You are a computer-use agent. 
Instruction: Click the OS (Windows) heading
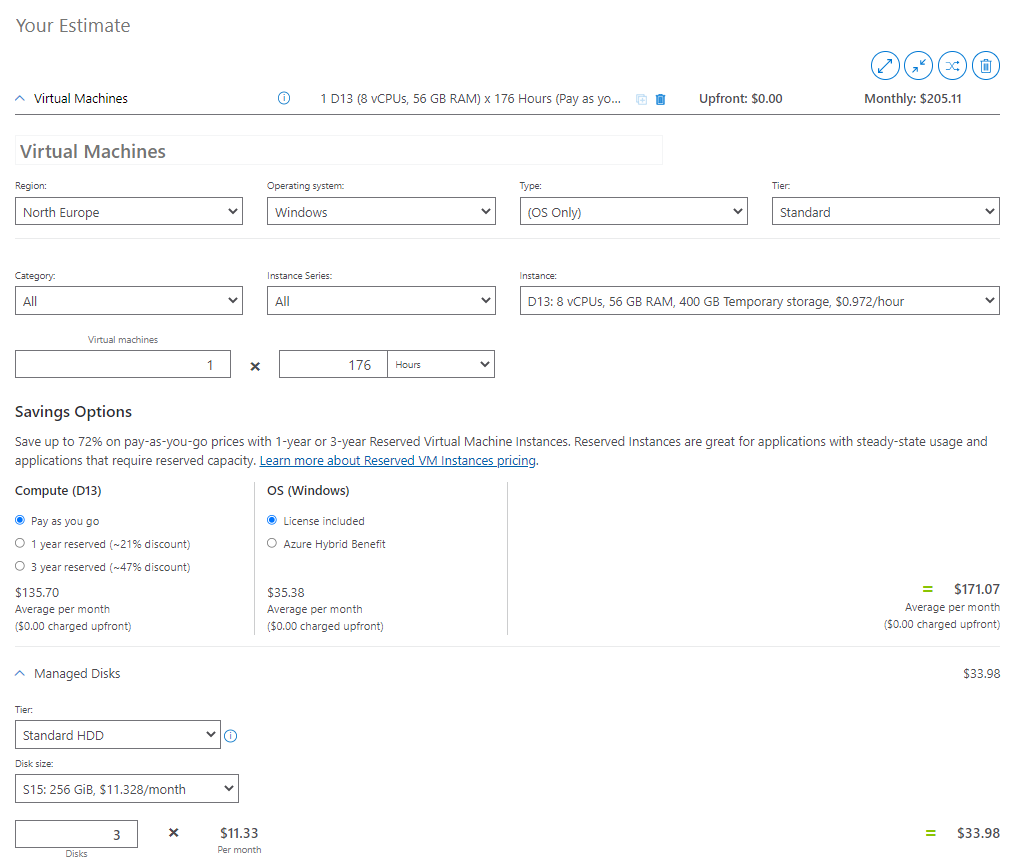coord(308,491)
